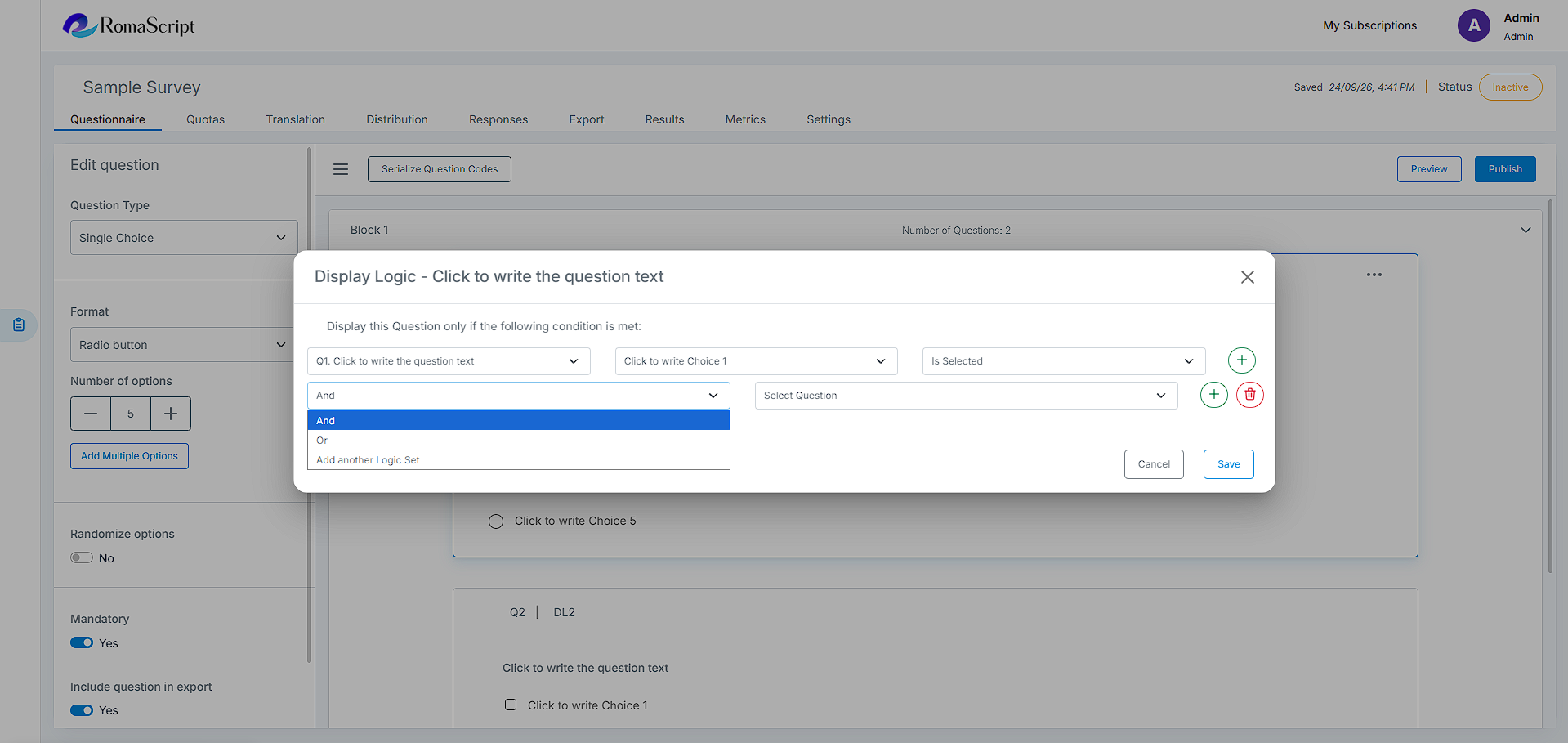Switch to the Questionnaire tab
Image resolution: width=1568 pixels, height=743 pixels.
[x=108, y=119]
